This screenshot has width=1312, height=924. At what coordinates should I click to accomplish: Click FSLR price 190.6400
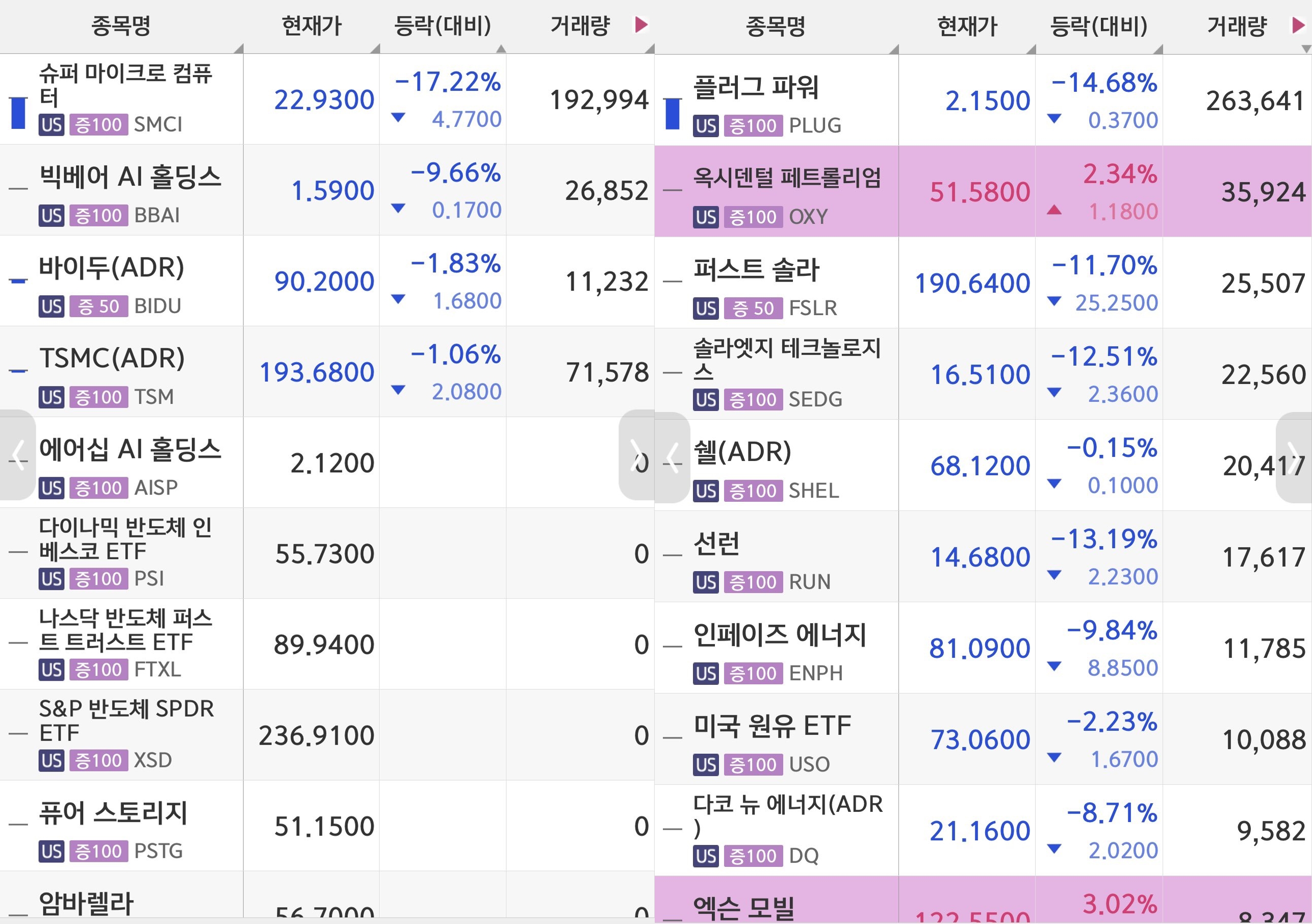click(972, 284)
